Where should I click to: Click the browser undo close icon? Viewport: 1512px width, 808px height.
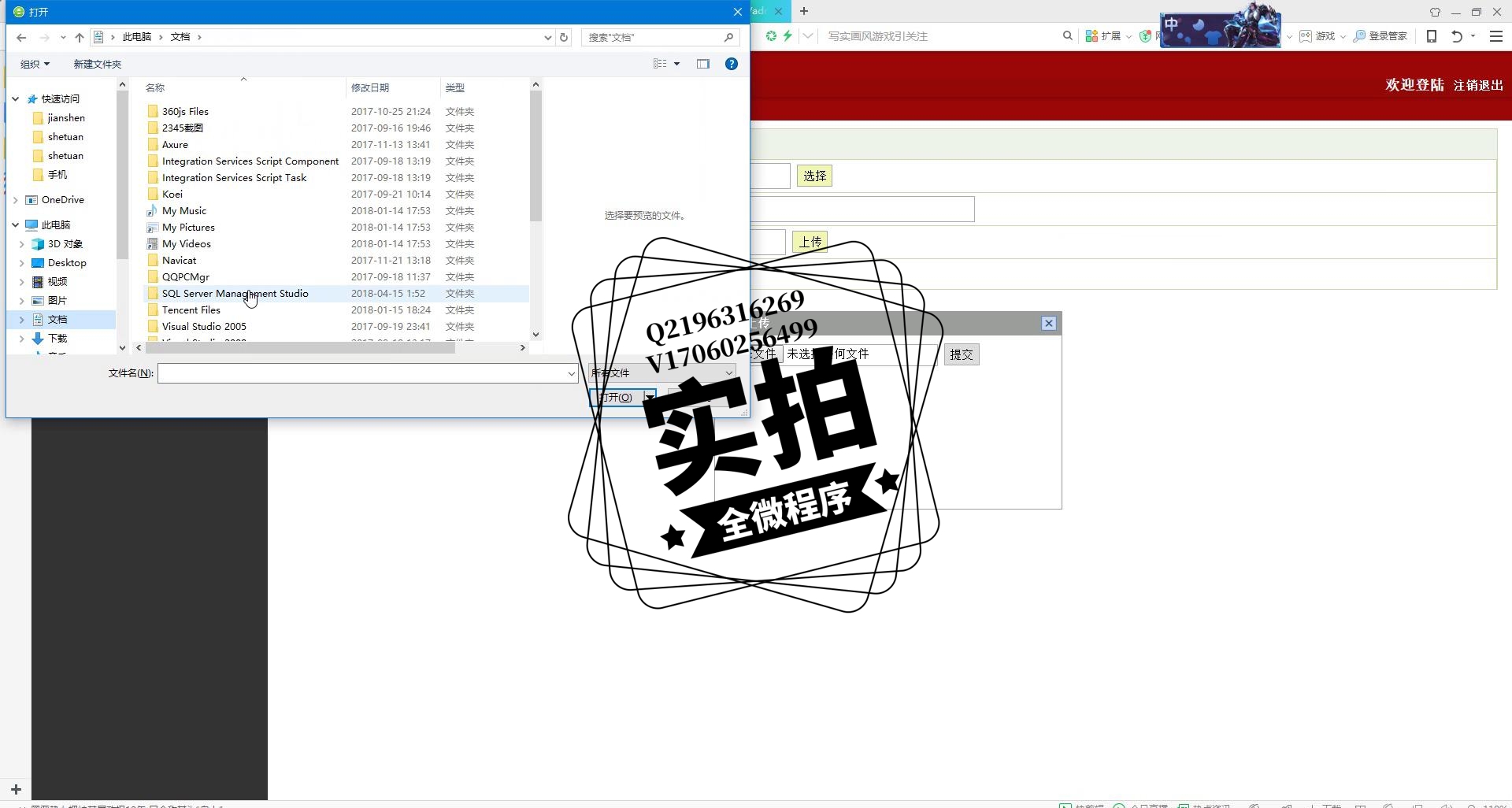coord(1457,35)
